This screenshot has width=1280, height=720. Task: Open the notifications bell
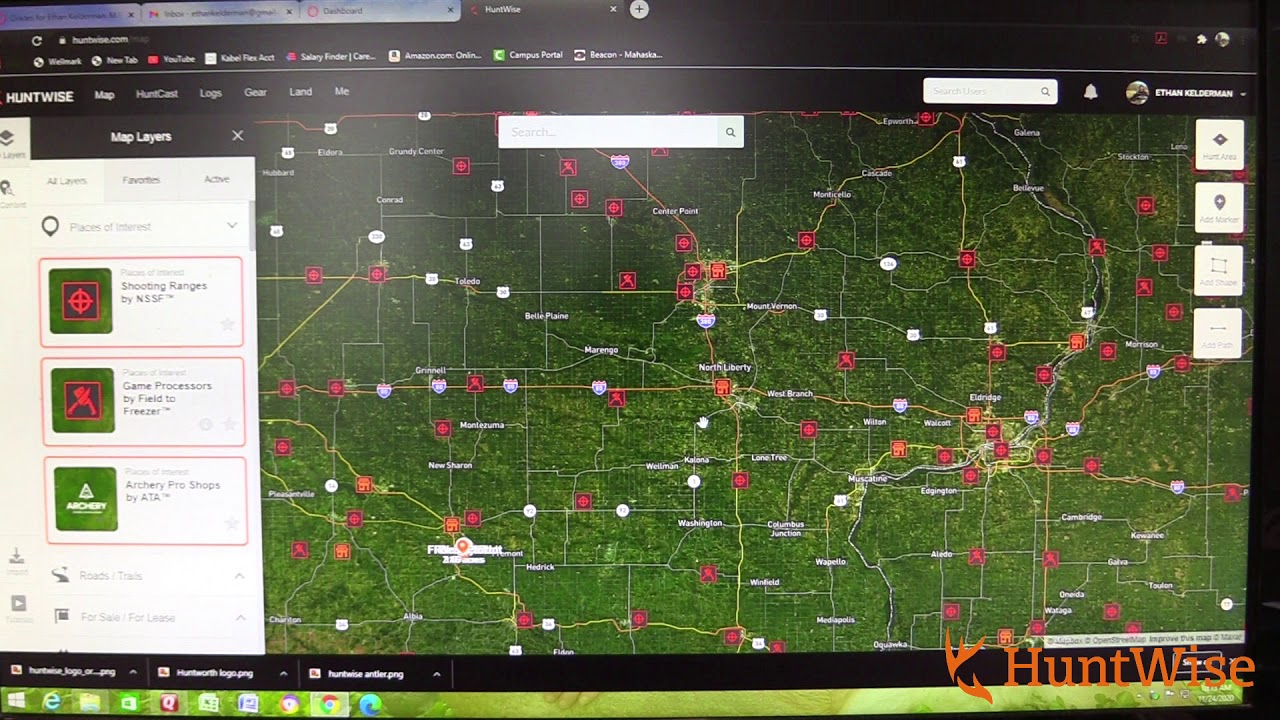click(1091, 92)
